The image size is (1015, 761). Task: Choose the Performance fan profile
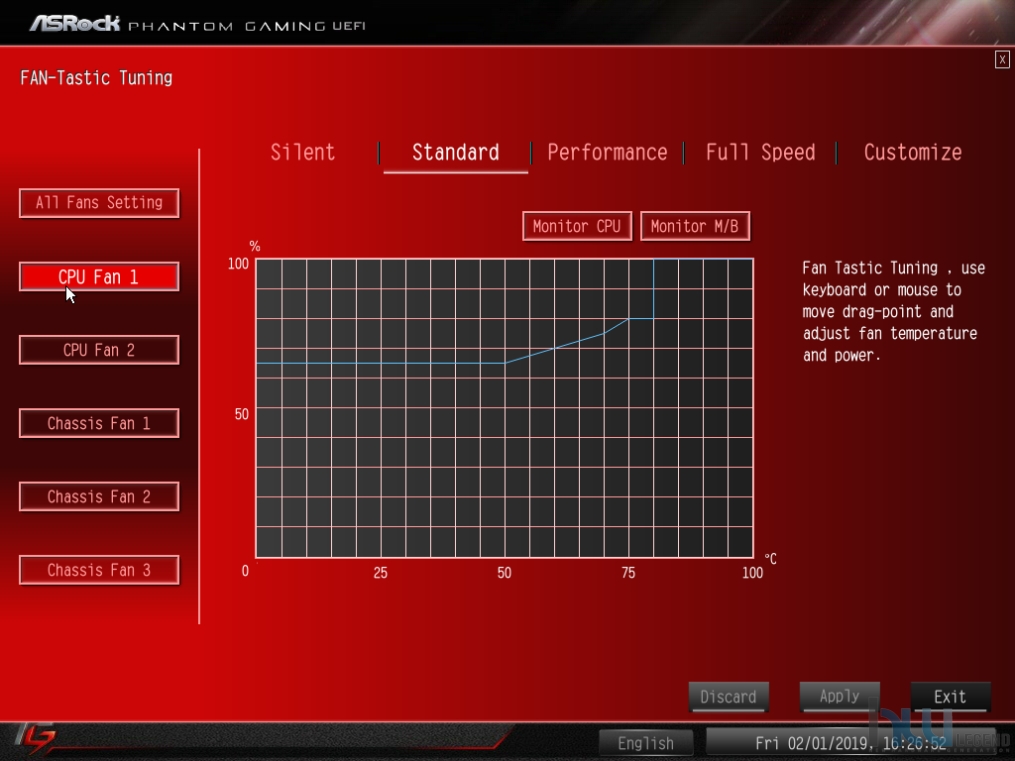click(x=607, y=153)
